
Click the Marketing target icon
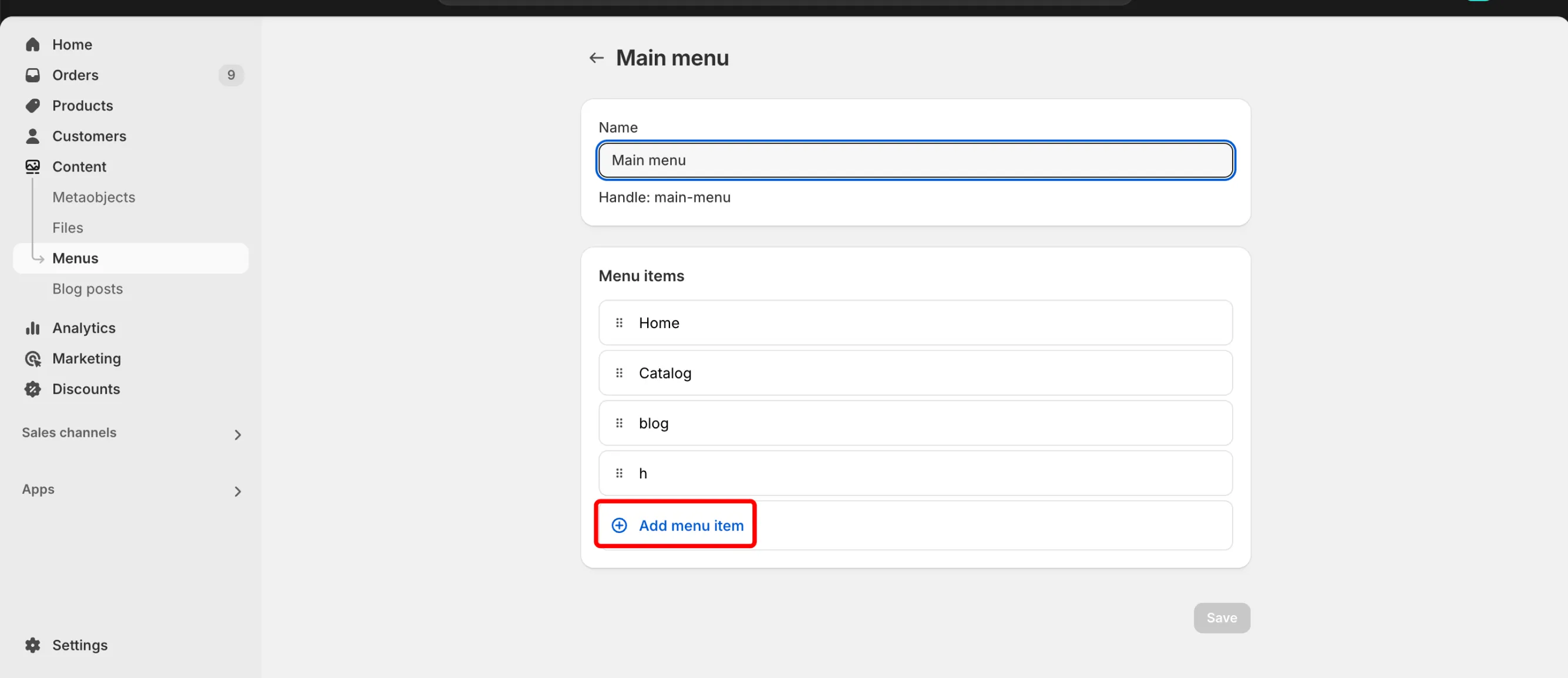pos(33,359)
